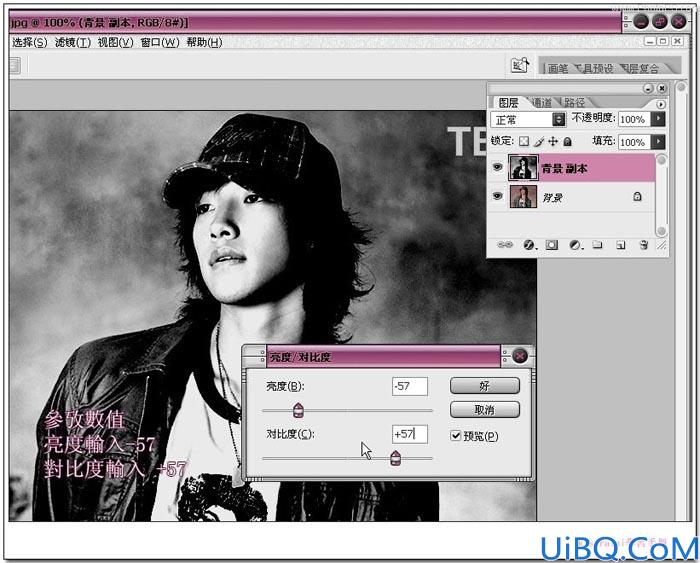Click the link layers icon in Layers panel
The height and width of the screenshot is (563, 700).
click(x=505, y=244)
